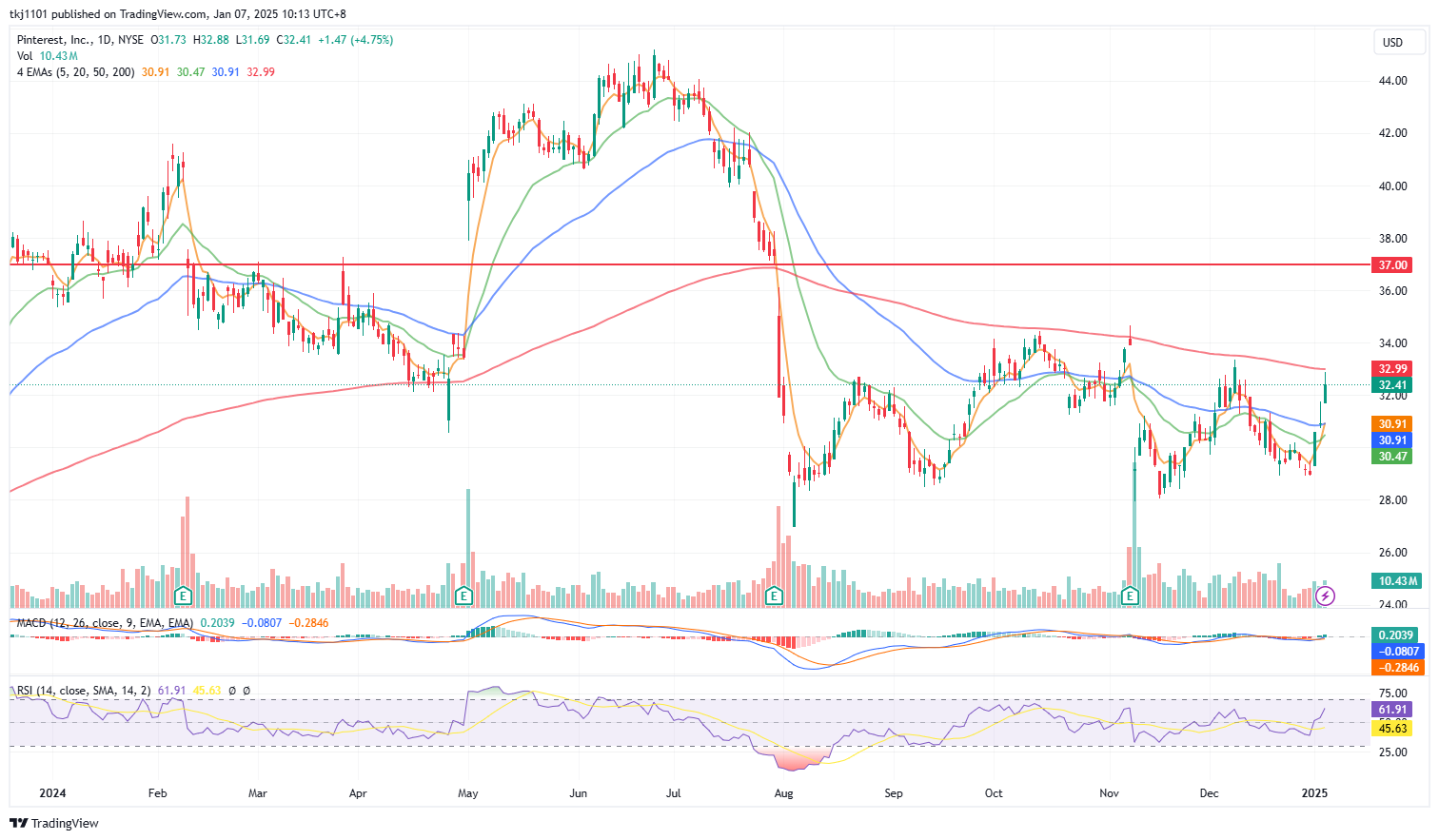The width and height of the screenshot is (1439, 840).
Task: Click the 44.00 price scale label
Action: click(x=1393, y=81)
